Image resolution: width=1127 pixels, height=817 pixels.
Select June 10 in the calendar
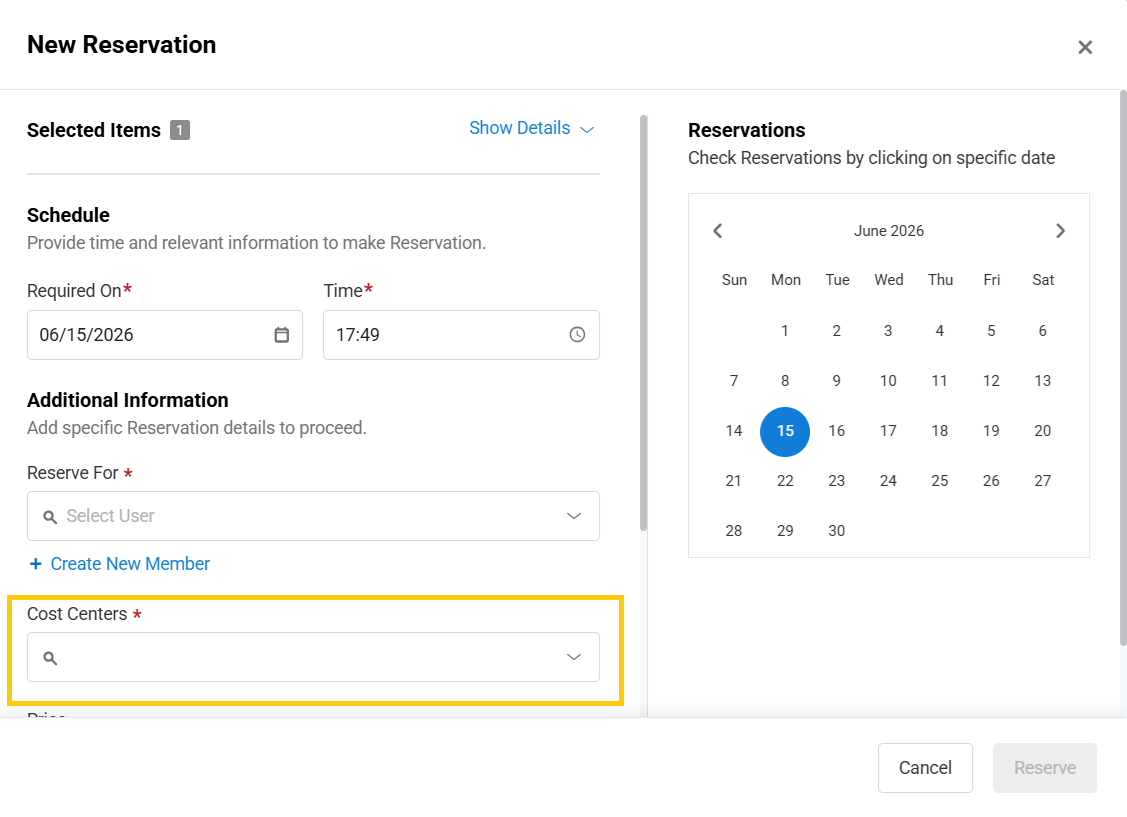point(888,381)
